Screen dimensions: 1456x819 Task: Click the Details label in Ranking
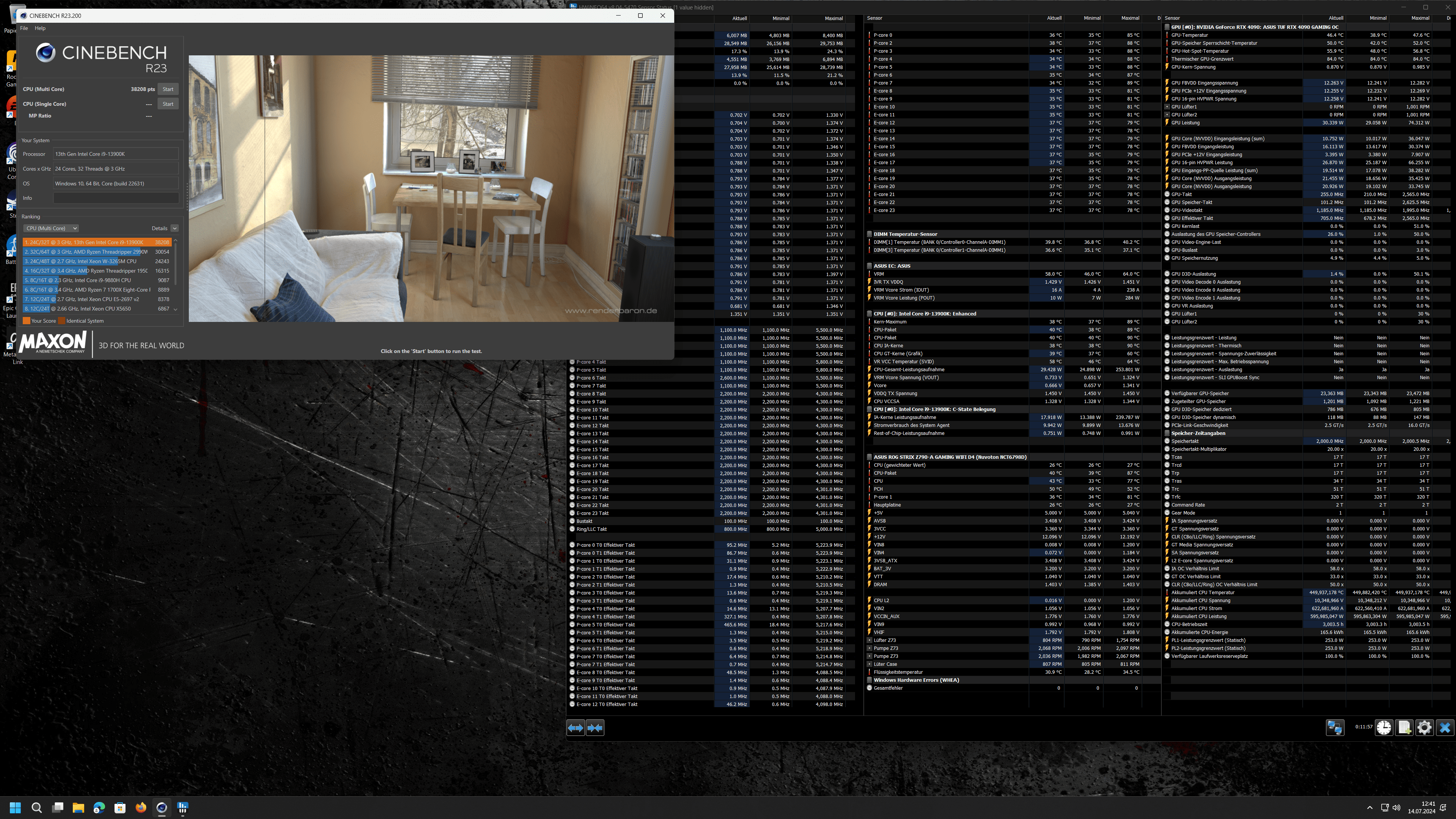(159, 228)
